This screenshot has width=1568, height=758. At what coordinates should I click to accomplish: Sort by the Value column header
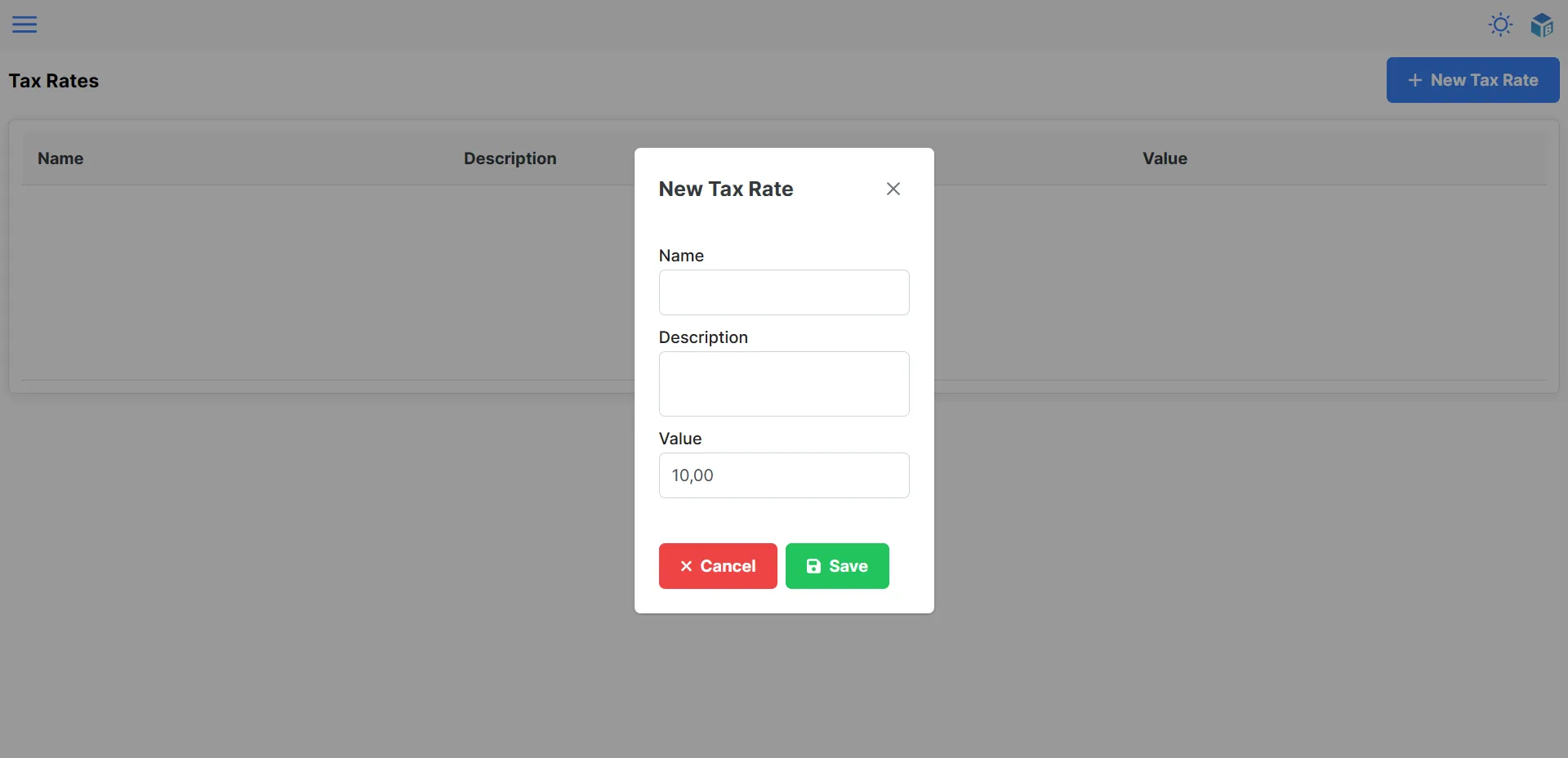click(1165, 158)
